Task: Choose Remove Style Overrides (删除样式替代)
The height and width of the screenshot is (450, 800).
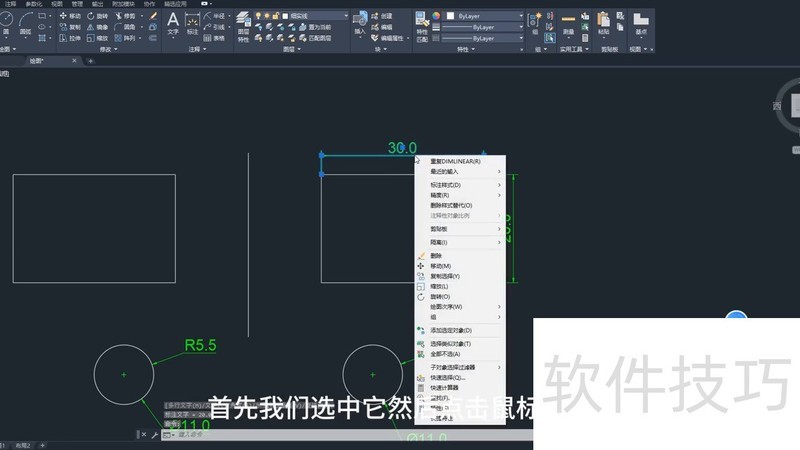Action: 460,205
